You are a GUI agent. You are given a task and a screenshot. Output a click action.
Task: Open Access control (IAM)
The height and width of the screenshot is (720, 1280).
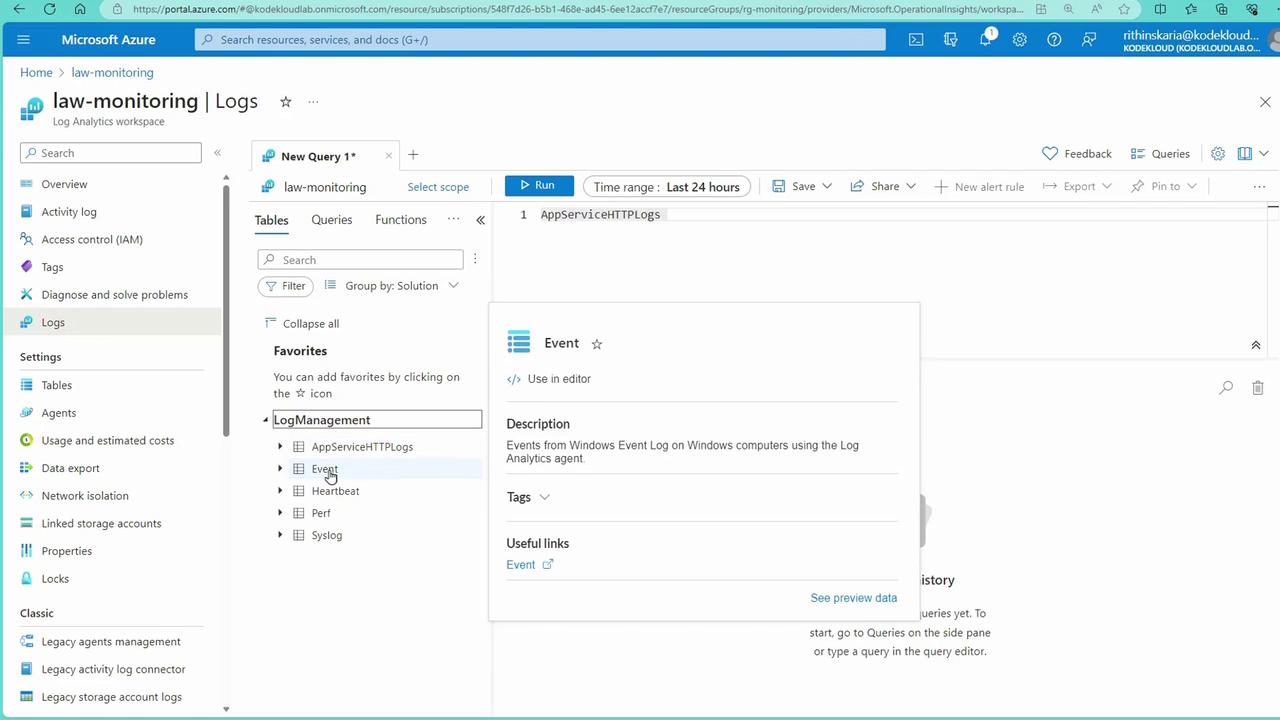(92, 239)
